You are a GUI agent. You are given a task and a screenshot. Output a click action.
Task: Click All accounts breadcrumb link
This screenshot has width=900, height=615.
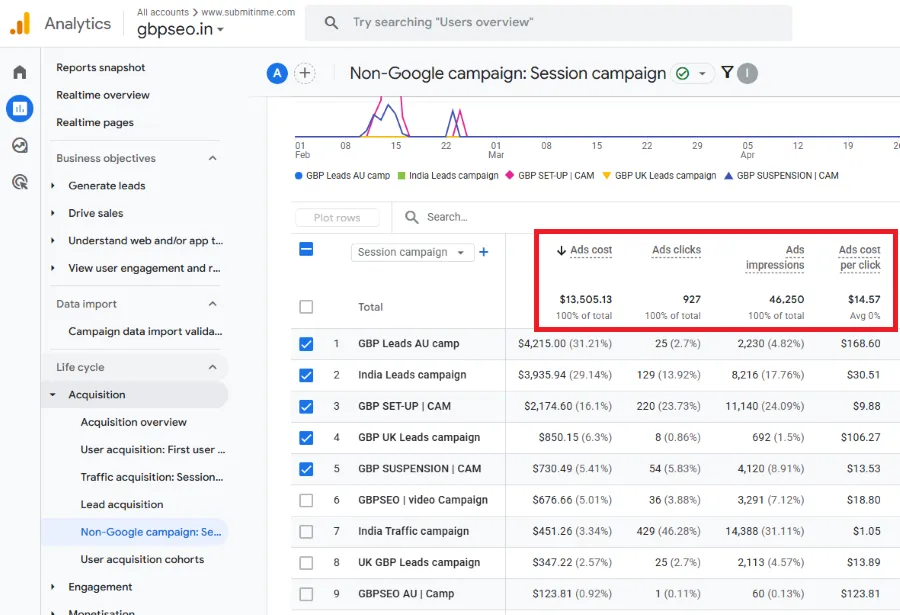coord(163,12)
